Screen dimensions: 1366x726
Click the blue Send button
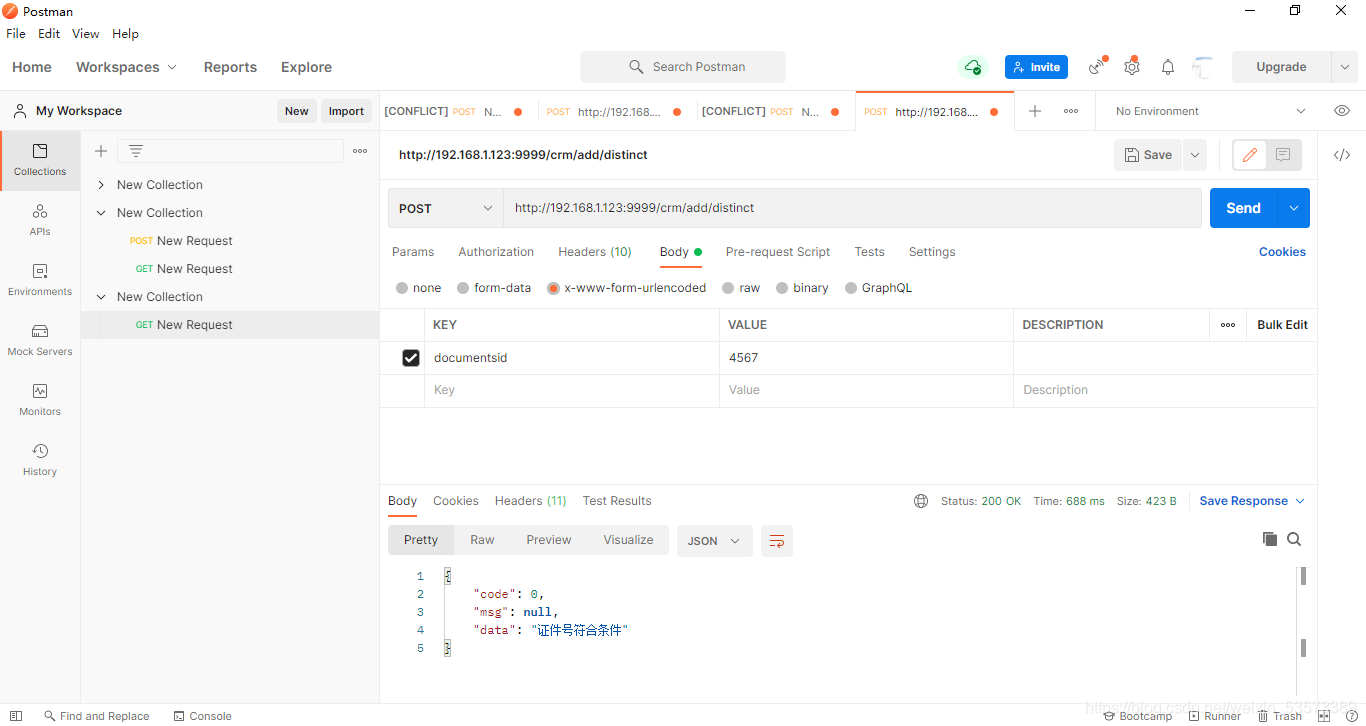click(x=1243, y=208)
